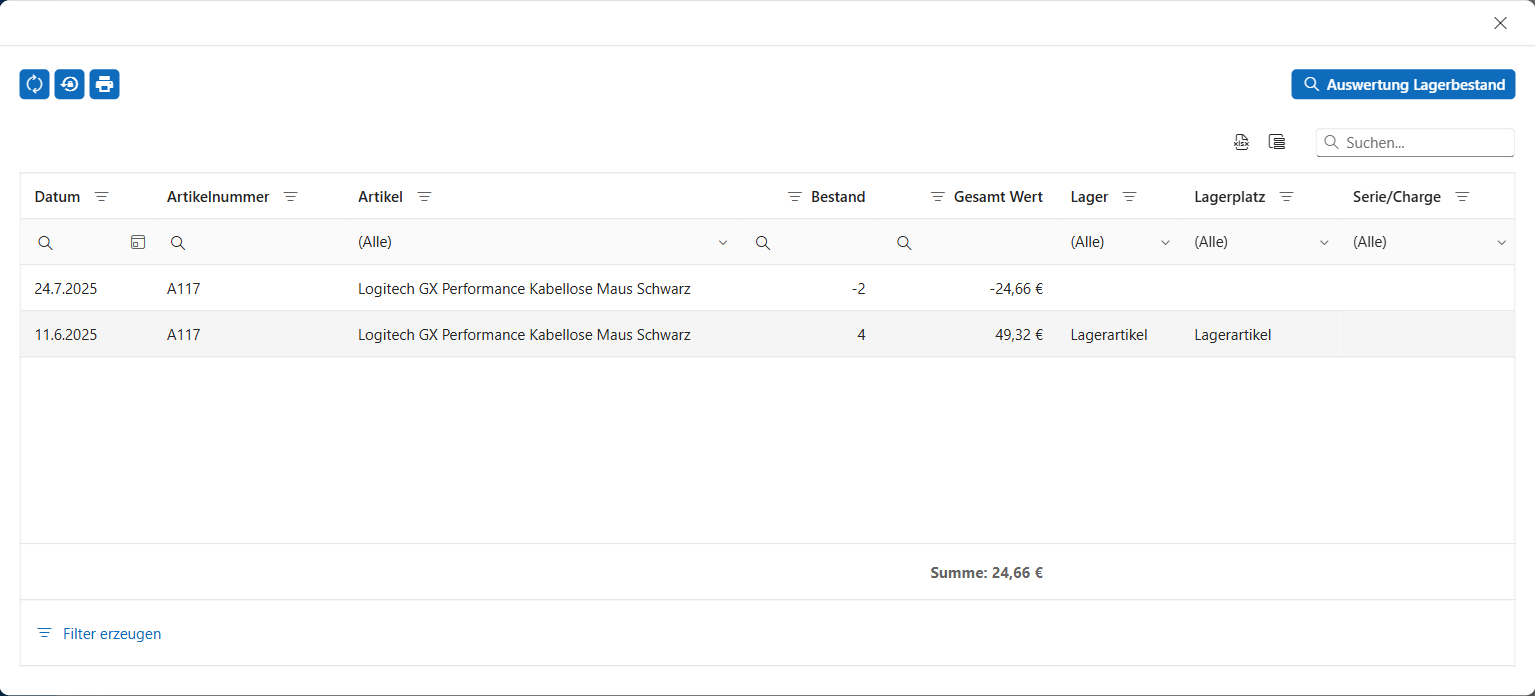Open the column chooser icon
Viewport: 1535px width, 696px height.
click(1276, 142)
